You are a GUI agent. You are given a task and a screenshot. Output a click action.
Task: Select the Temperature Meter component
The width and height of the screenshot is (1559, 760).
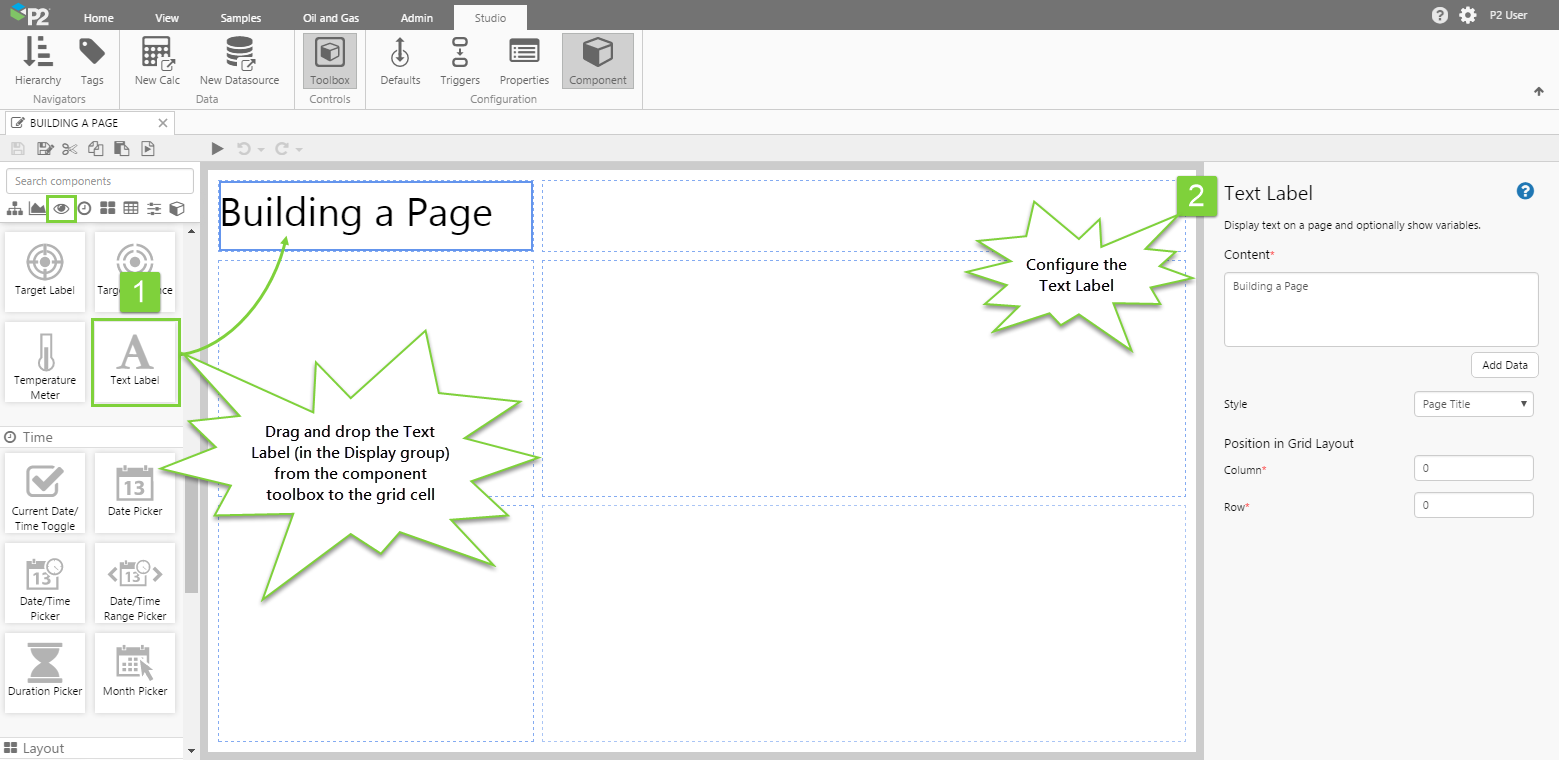tap(45, 363)
